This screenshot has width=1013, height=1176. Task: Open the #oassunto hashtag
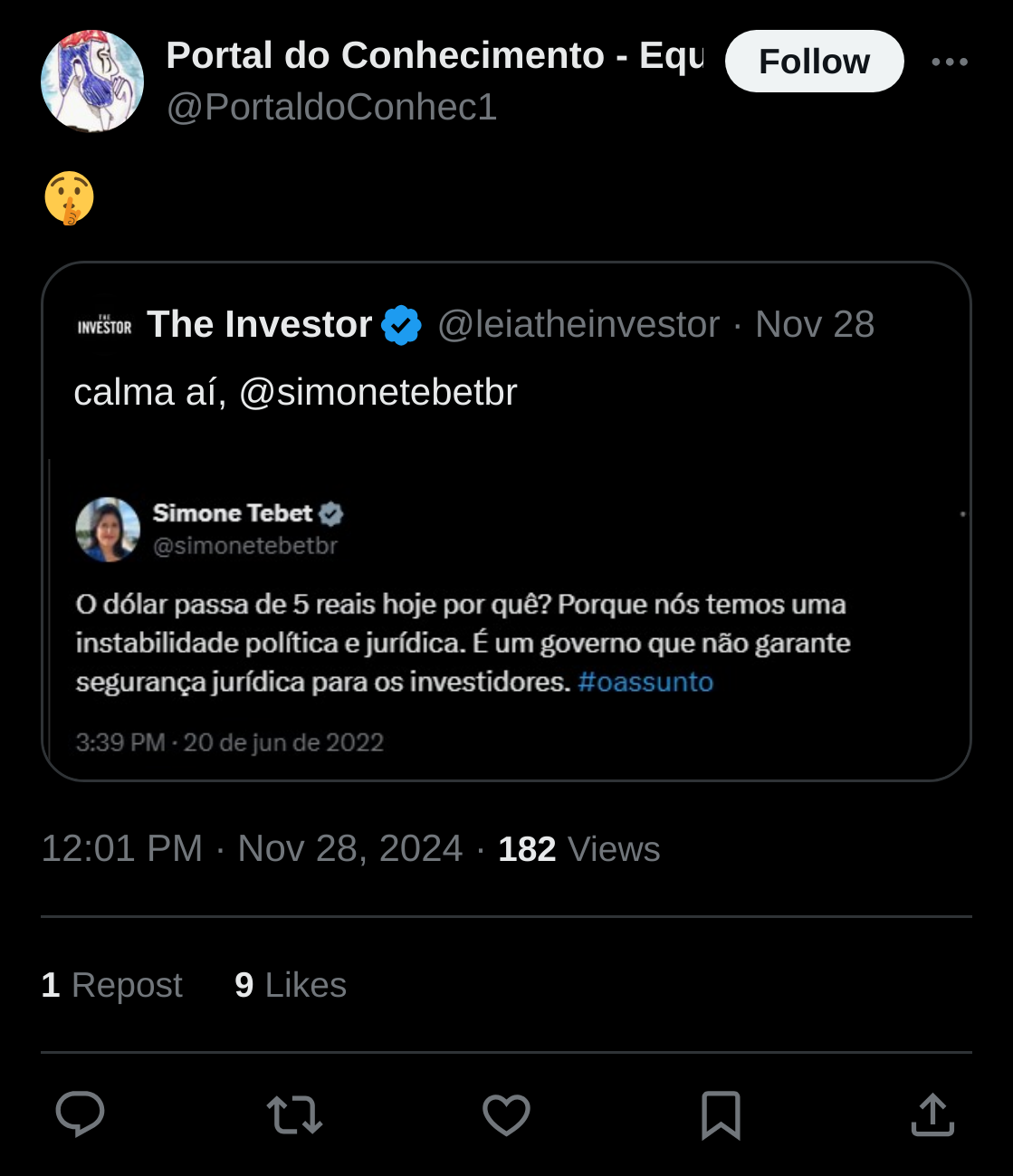coord(645,682)
